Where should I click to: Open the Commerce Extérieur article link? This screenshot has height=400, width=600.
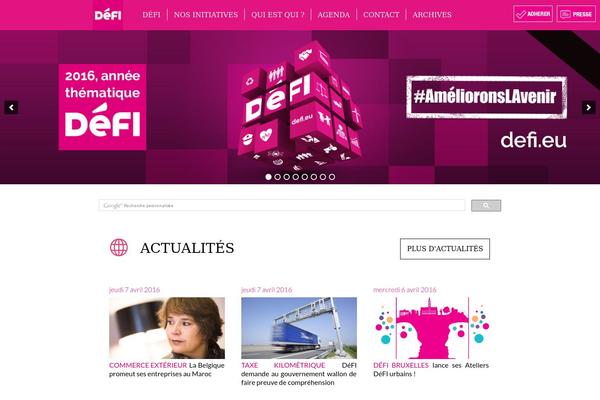(x=148, y=366)
